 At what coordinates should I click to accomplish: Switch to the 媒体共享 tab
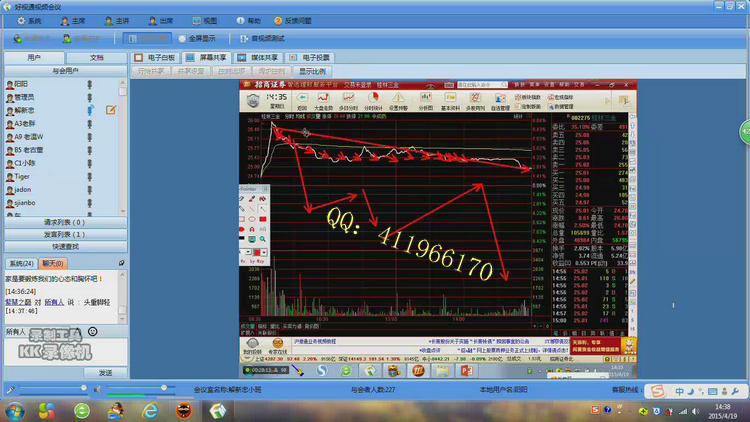258,58
